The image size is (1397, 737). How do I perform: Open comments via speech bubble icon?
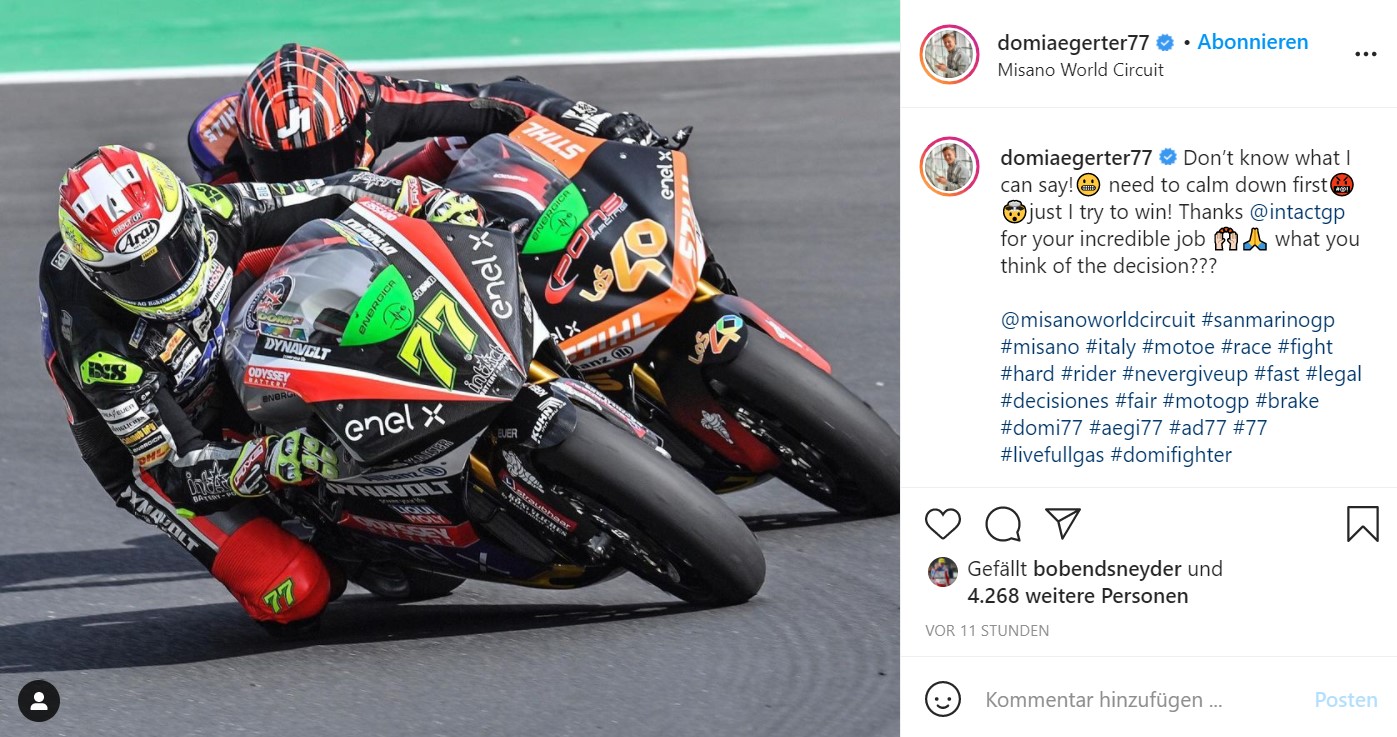pyautogui.click(x=1003, y=524)
